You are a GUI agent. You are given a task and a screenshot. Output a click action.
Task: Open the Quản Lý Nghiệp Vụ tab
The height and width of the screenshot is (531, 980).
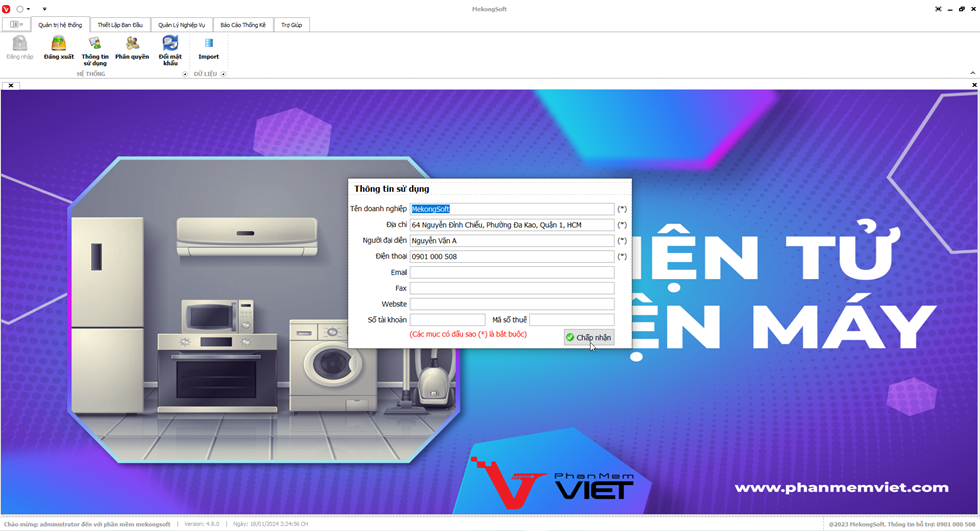[x=181, y=25]
